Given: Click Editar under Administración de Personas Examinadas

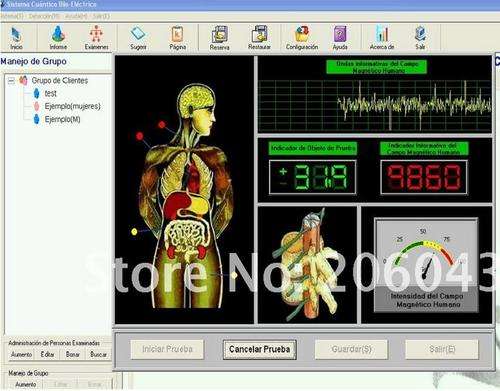Looking at the screenshot, I should pos(47,354).
